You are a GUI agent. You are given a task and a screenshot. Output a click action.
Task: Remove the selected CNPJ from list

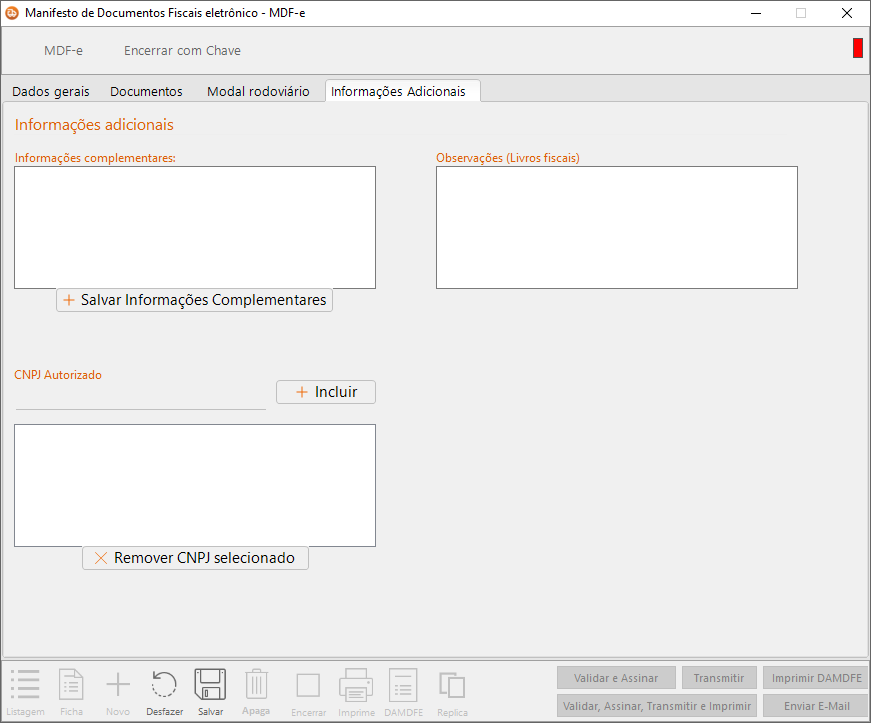coord(195,558)
